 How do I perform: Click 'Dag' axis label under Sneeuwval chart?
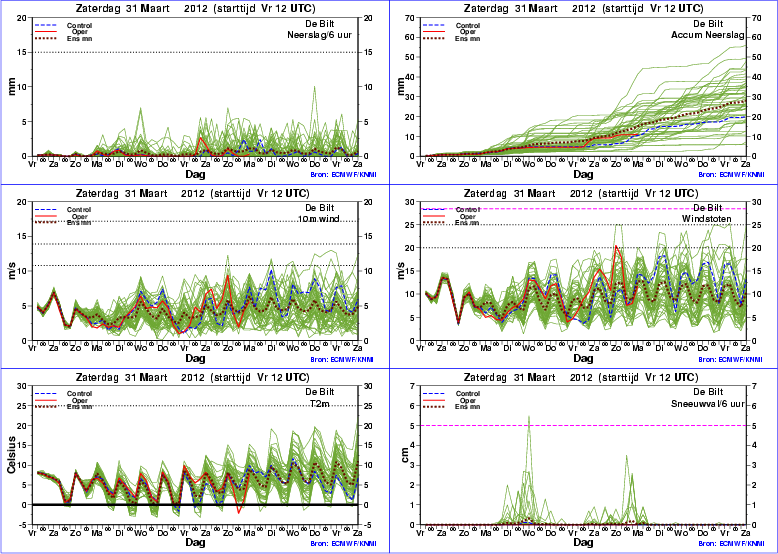583,543
